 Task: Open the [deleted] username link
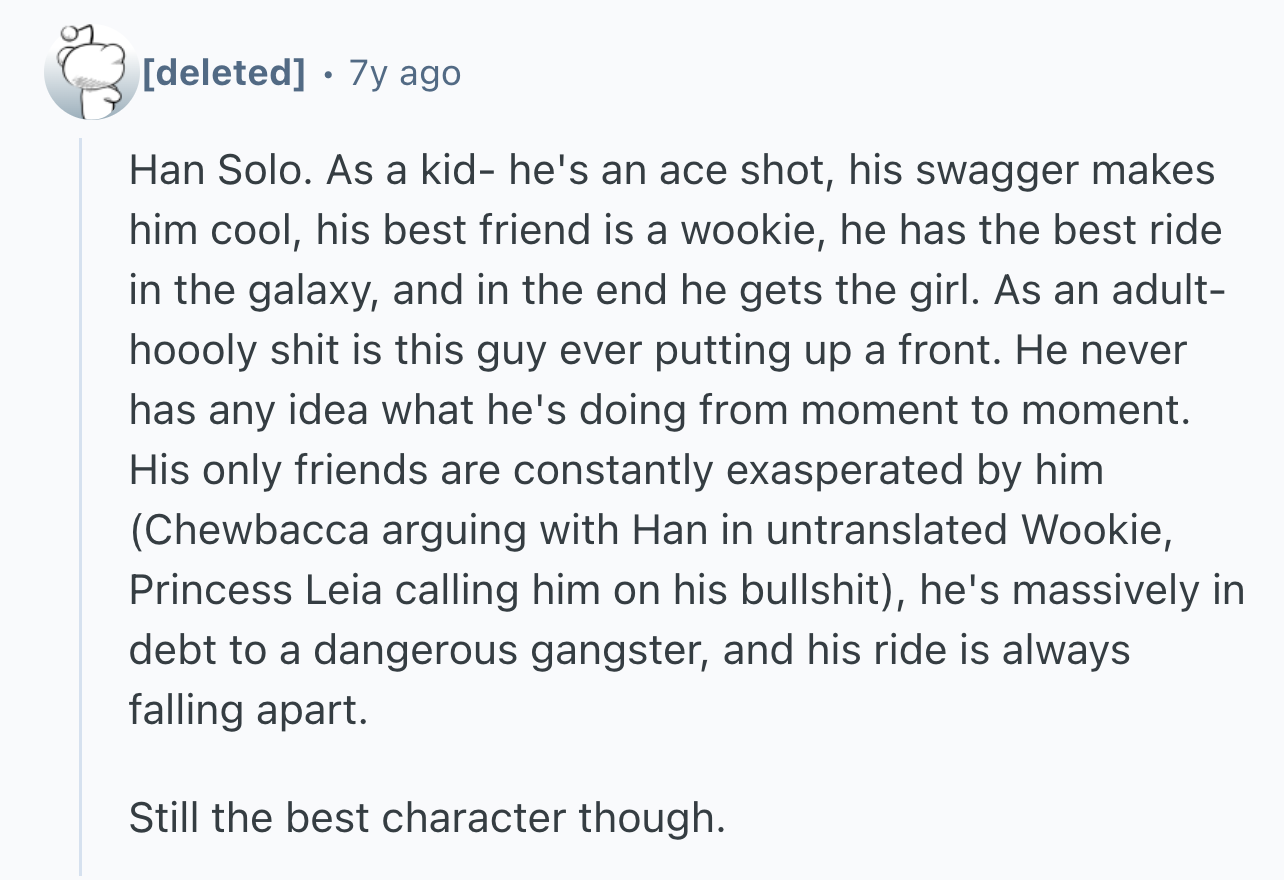click(x=224, y=73)
